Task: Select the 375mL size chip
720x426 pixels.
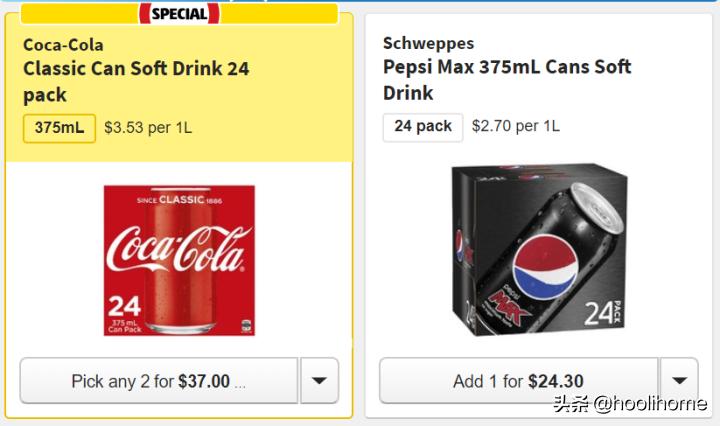Action: [59, 128]
